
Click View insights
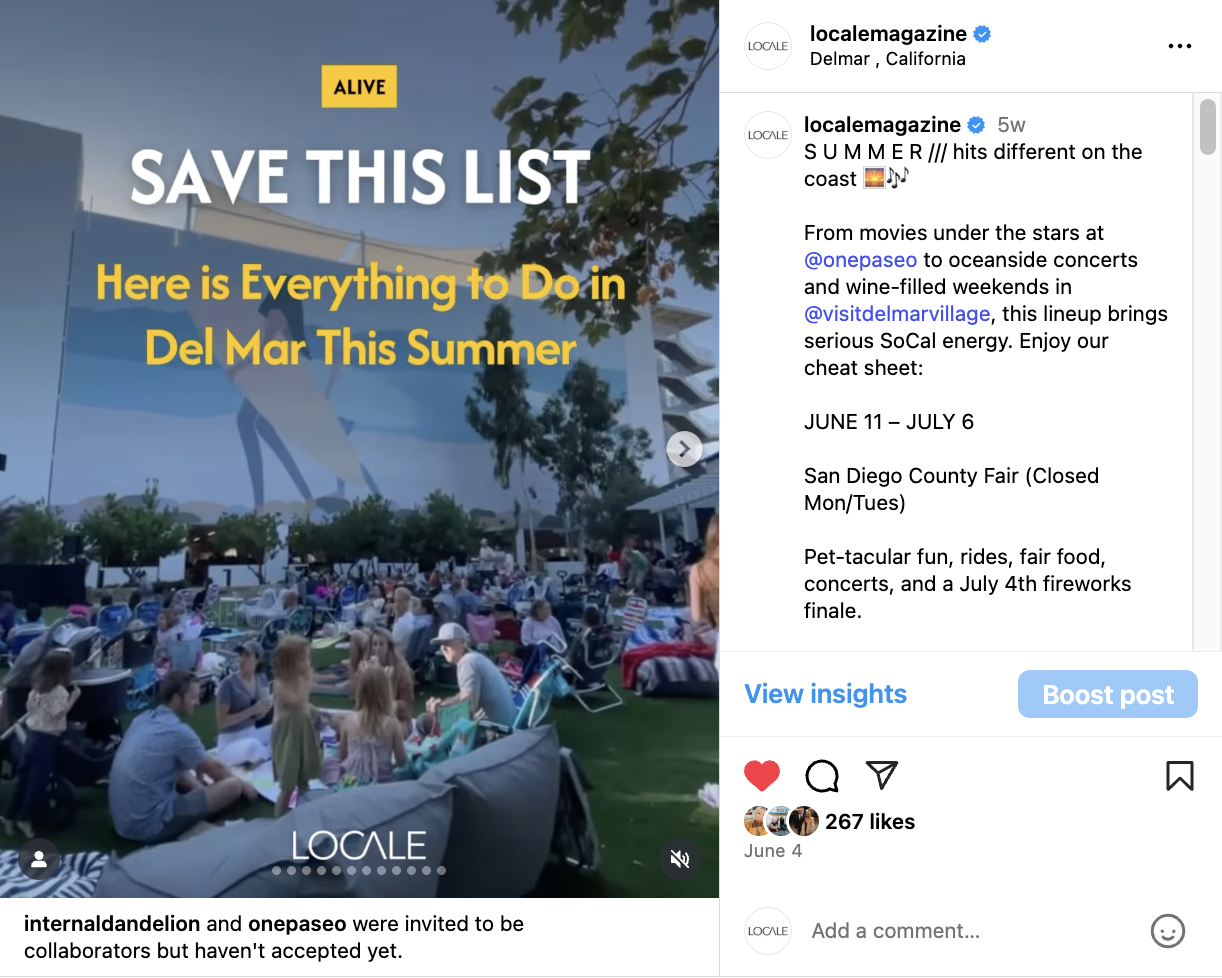pos(826,694)
